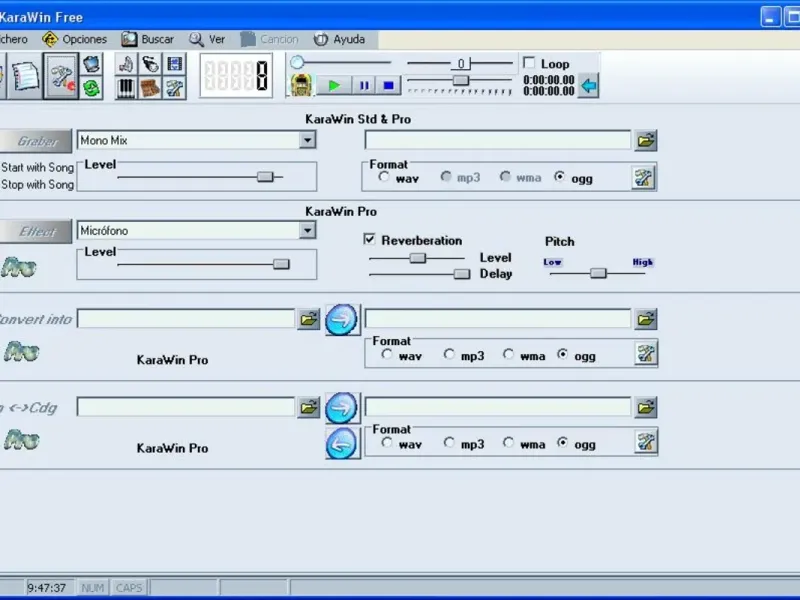The width and height of the screenshot is (800, 600).
Task: Pause the song playback
Action: (364, 85)
